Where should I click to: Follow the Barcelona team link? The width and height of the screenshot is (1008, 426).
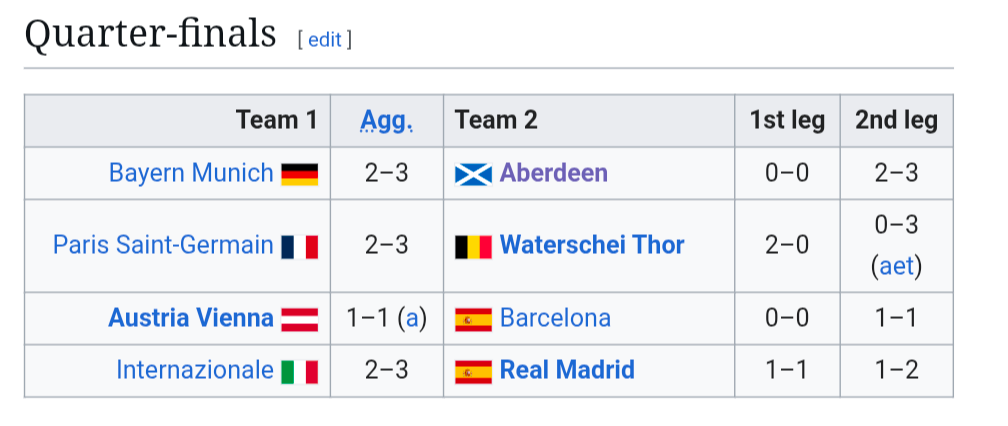[555, 318]
